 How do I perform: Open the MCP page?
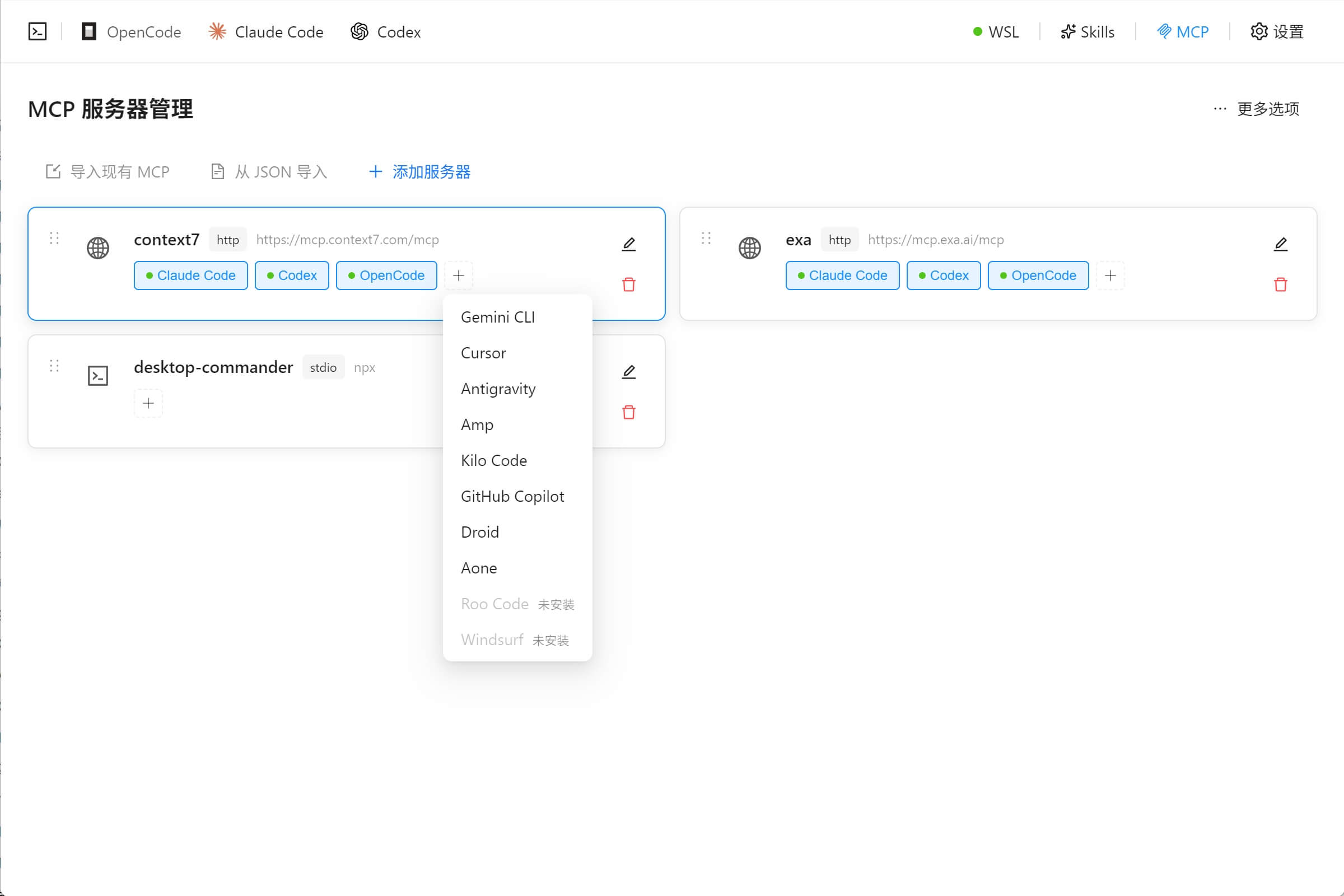1183,31
